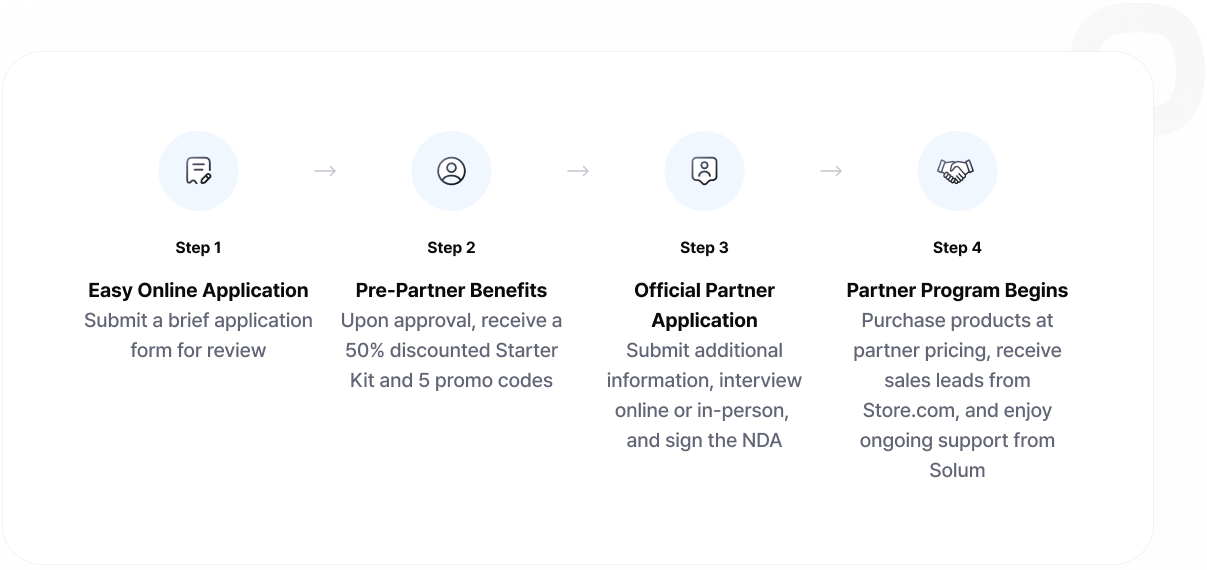
Task: Click the user profile circle icon
Action: pos(451,171)
